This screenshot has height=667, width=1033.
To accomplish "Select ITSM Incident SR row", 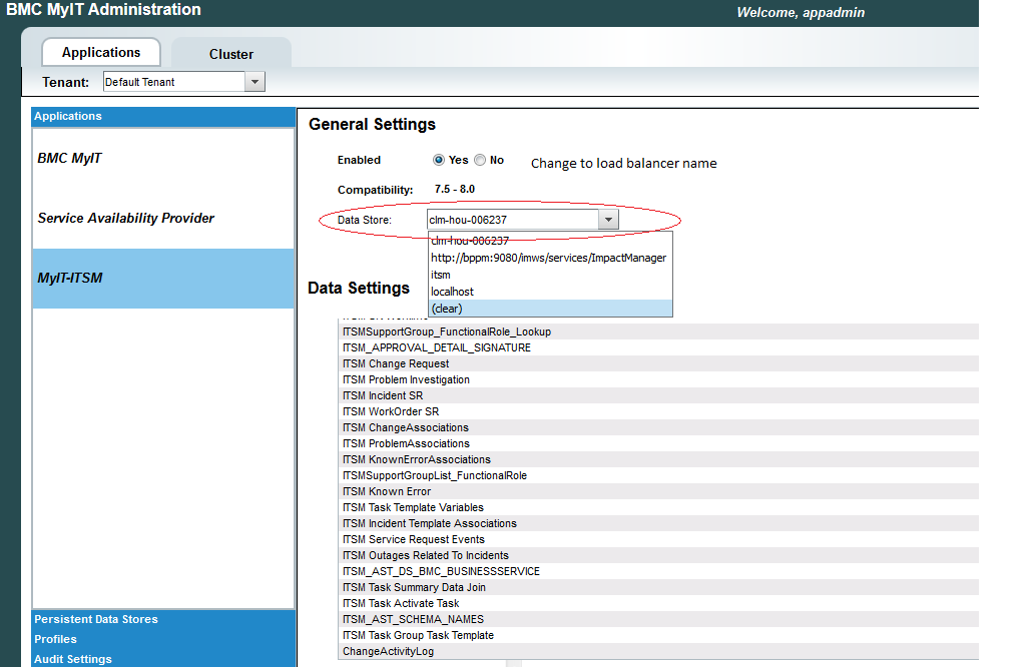I will pos(658,395).
